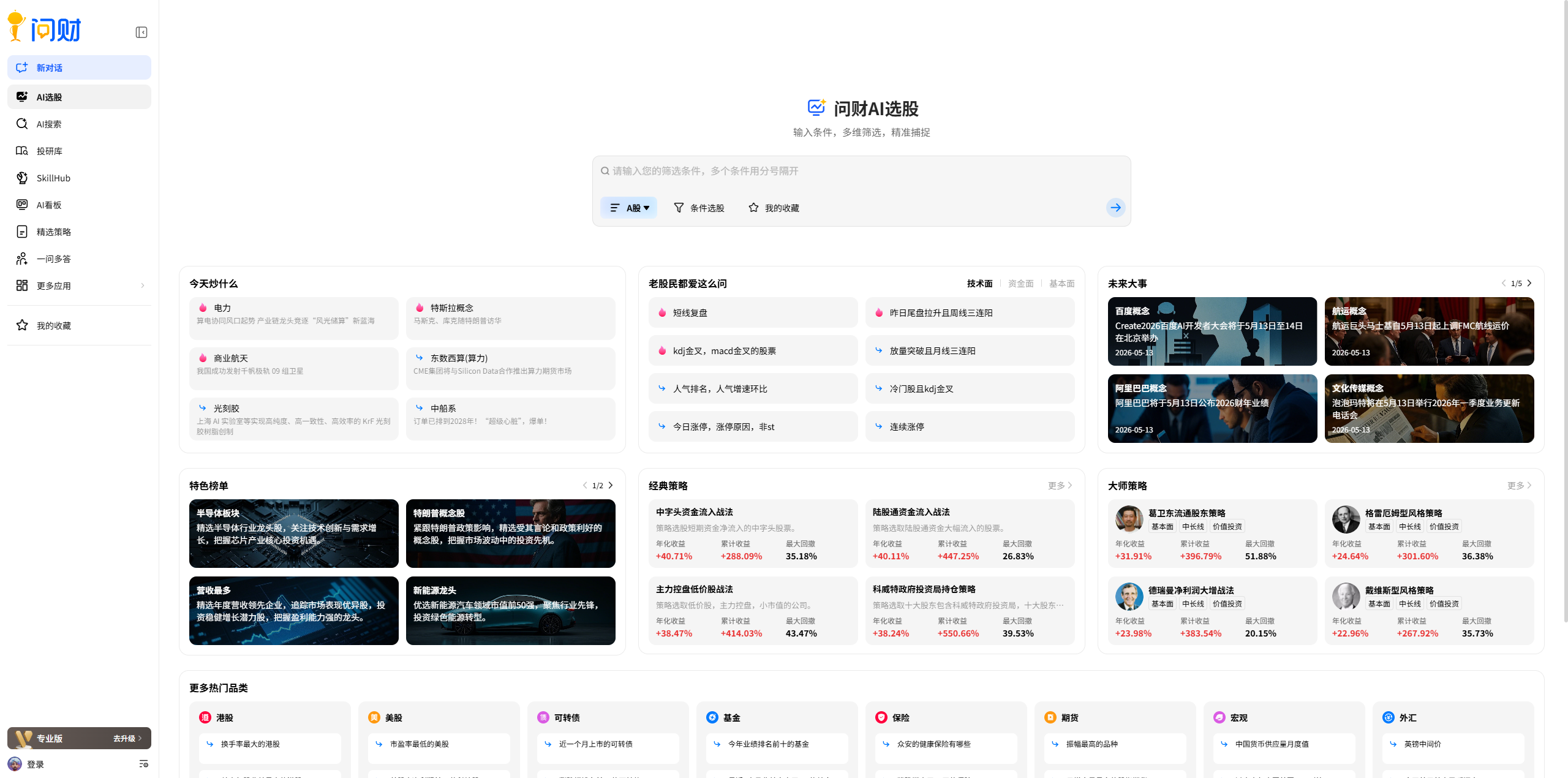This screenshot has width=1568, height=778.
Task: Click the 美股 category icon
Action: click(374, 717)
